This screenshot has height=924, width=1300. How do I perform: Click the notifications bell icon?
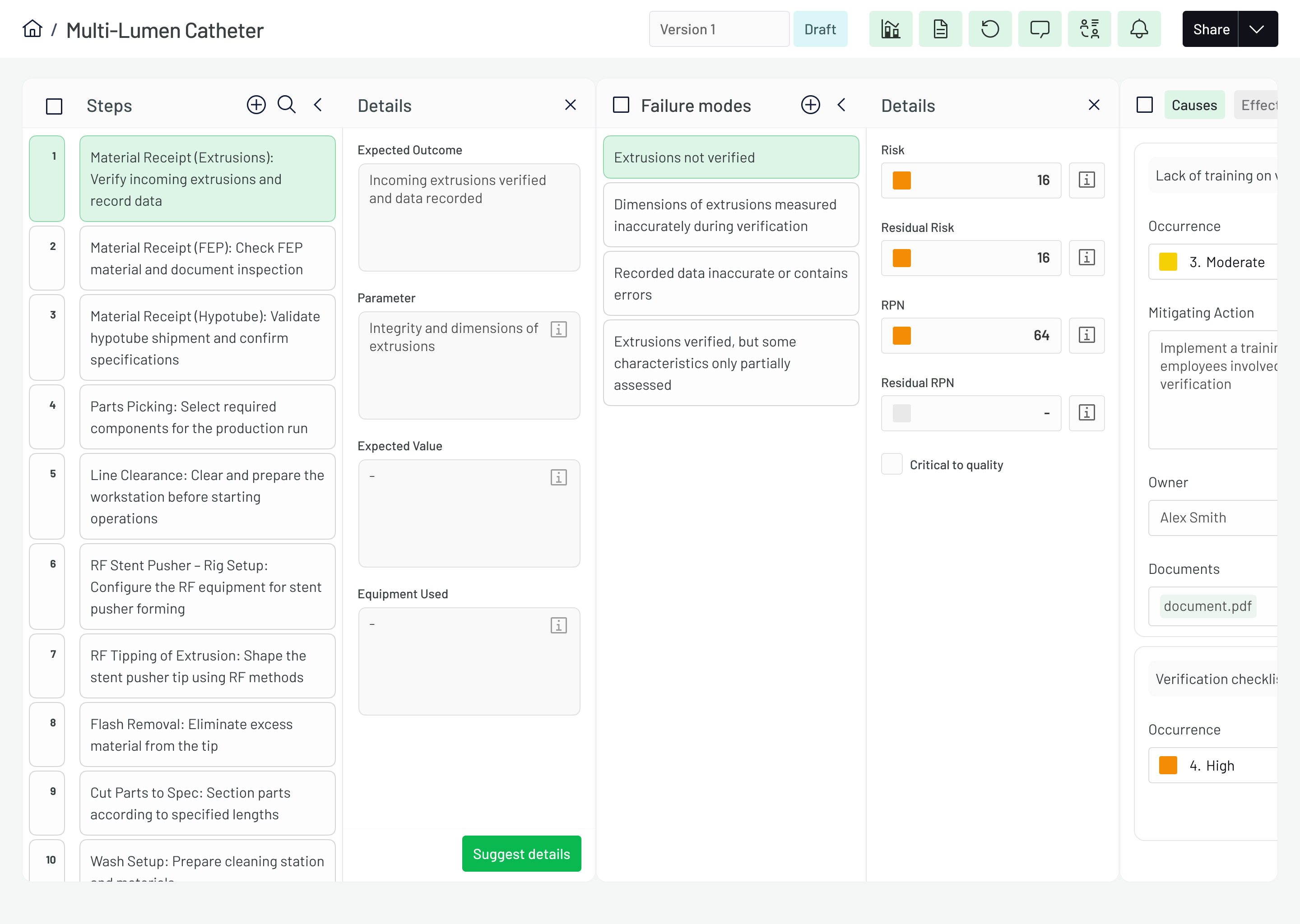(1139, 29)
